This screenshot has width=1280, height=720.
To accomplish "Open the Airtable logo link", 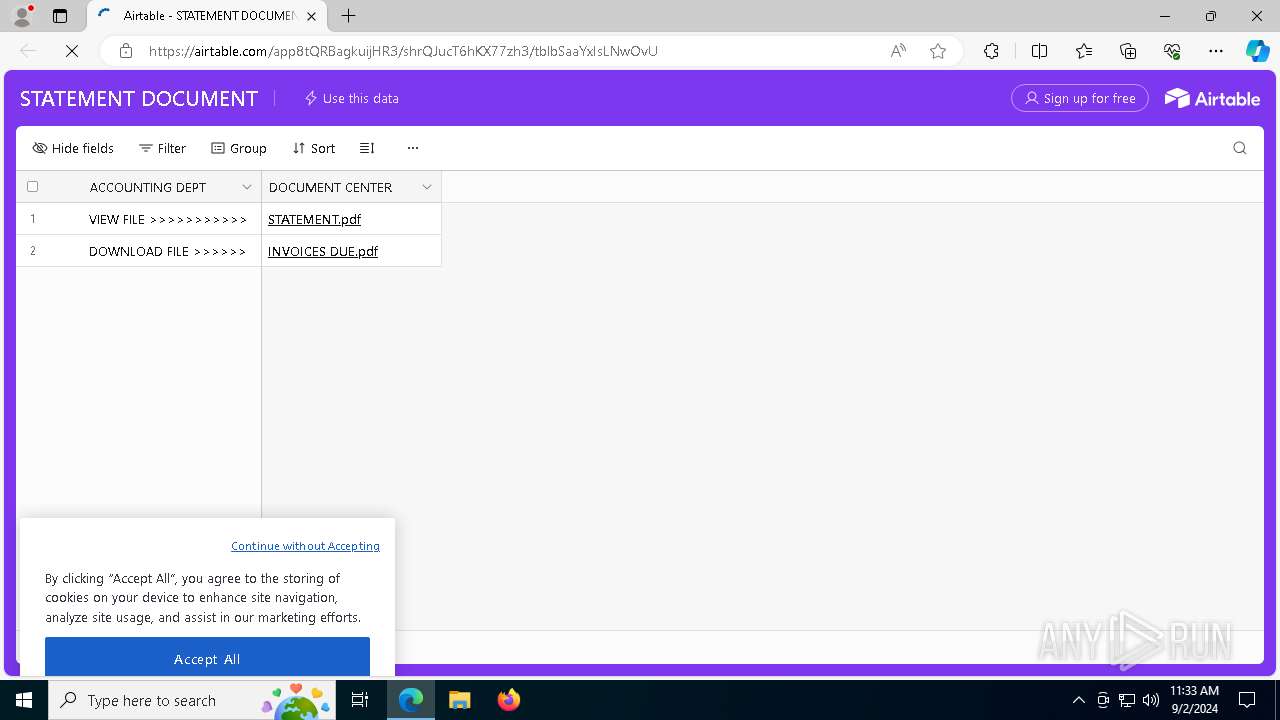I will [x=1212, y=98].
